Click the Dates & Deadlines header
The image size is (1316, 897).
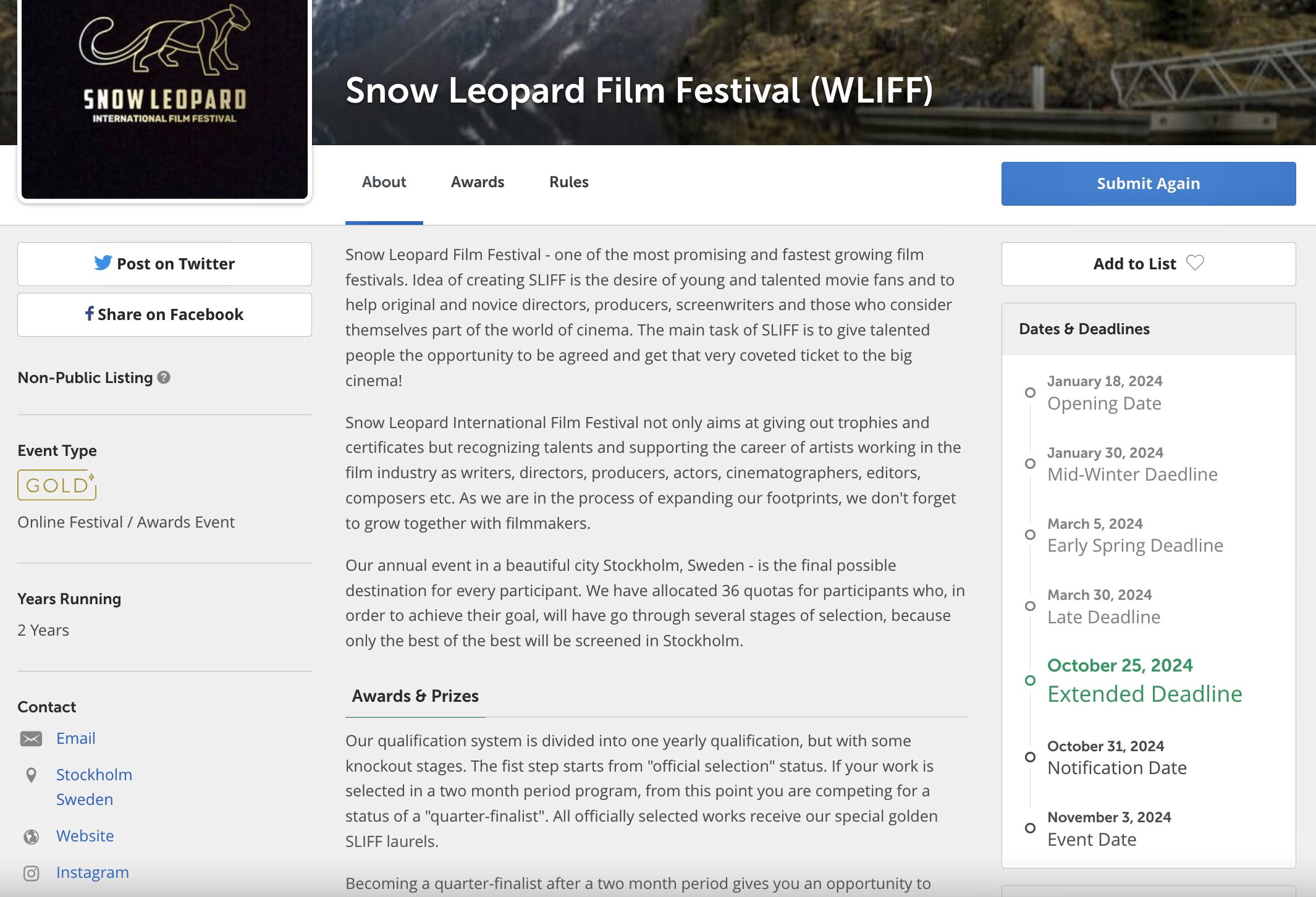pyautogui.click(x=1084, y=329)
